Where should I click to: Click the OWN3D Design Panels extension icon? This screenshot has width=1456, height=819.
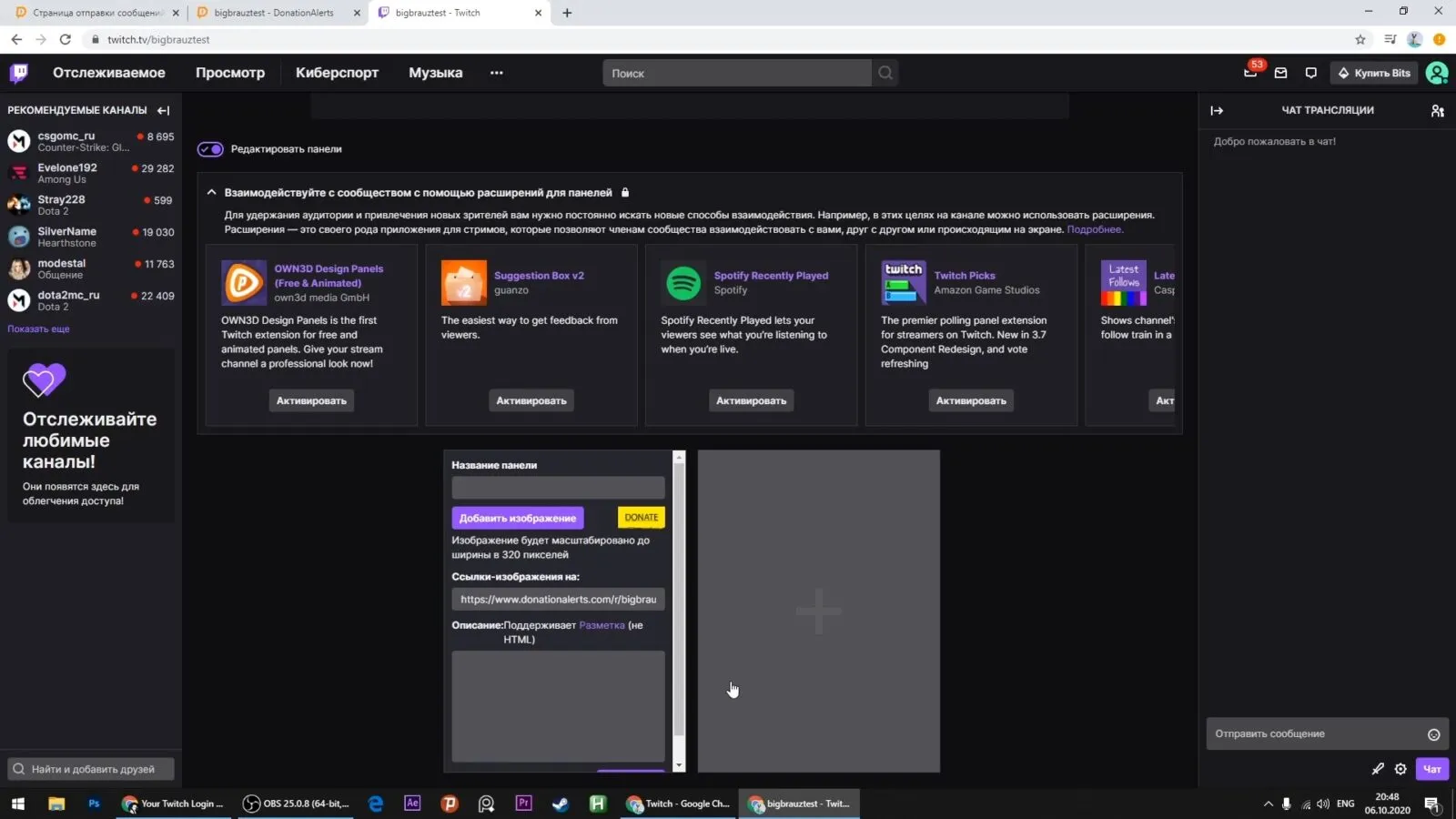244,283
